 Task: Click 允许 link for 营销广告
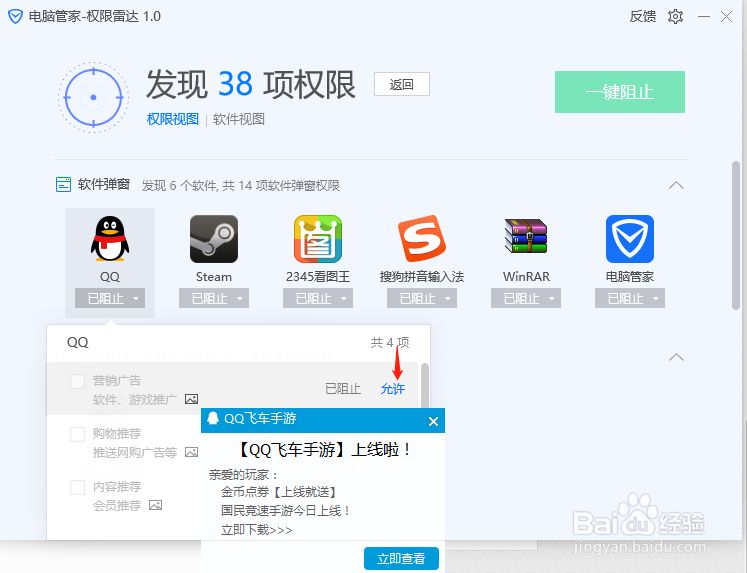[x=393, y=389]
